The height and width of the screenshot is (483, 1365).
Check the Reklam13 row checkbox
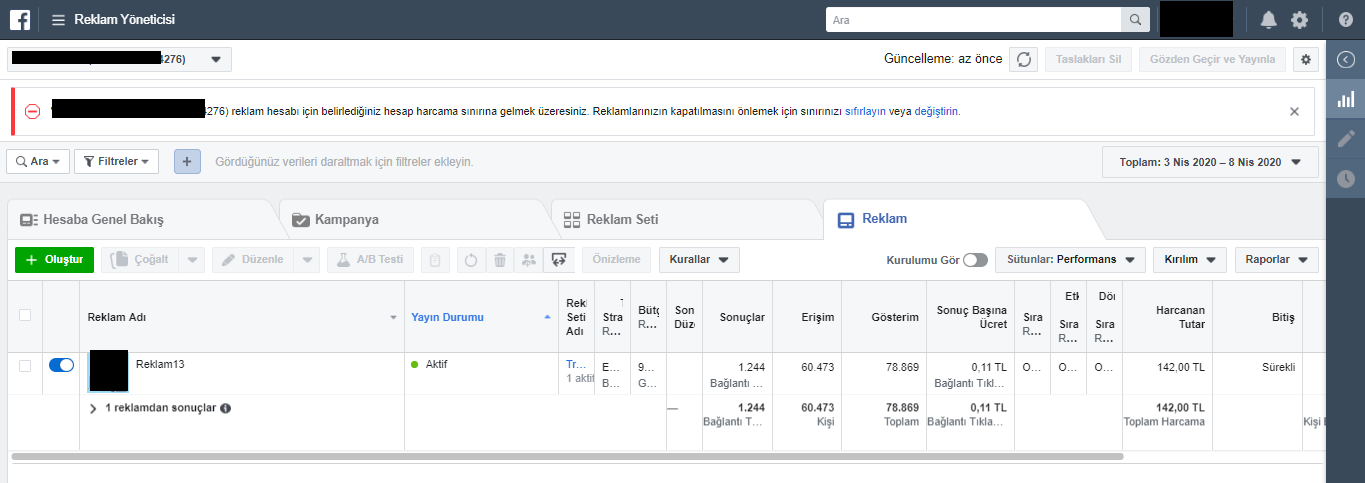(25, 366)
